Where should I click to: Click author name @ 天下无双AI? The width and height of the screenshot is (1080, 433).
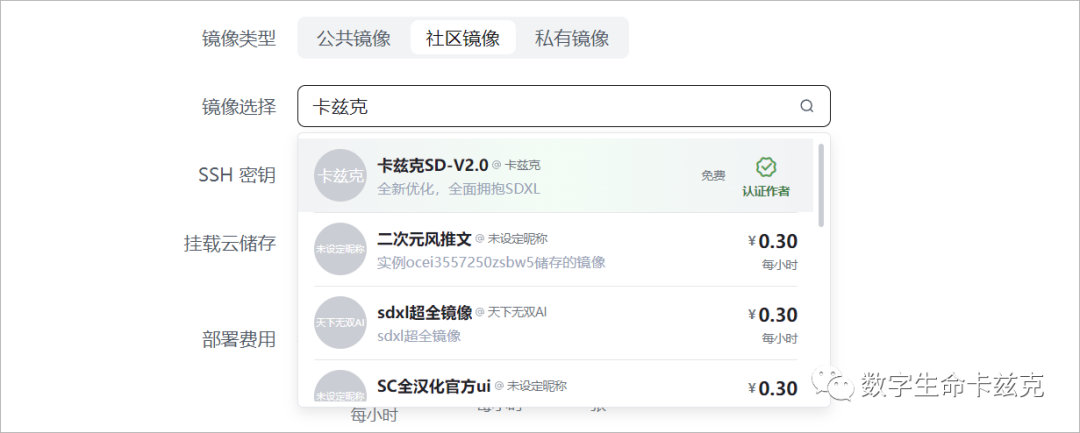[x=512, y=313]
